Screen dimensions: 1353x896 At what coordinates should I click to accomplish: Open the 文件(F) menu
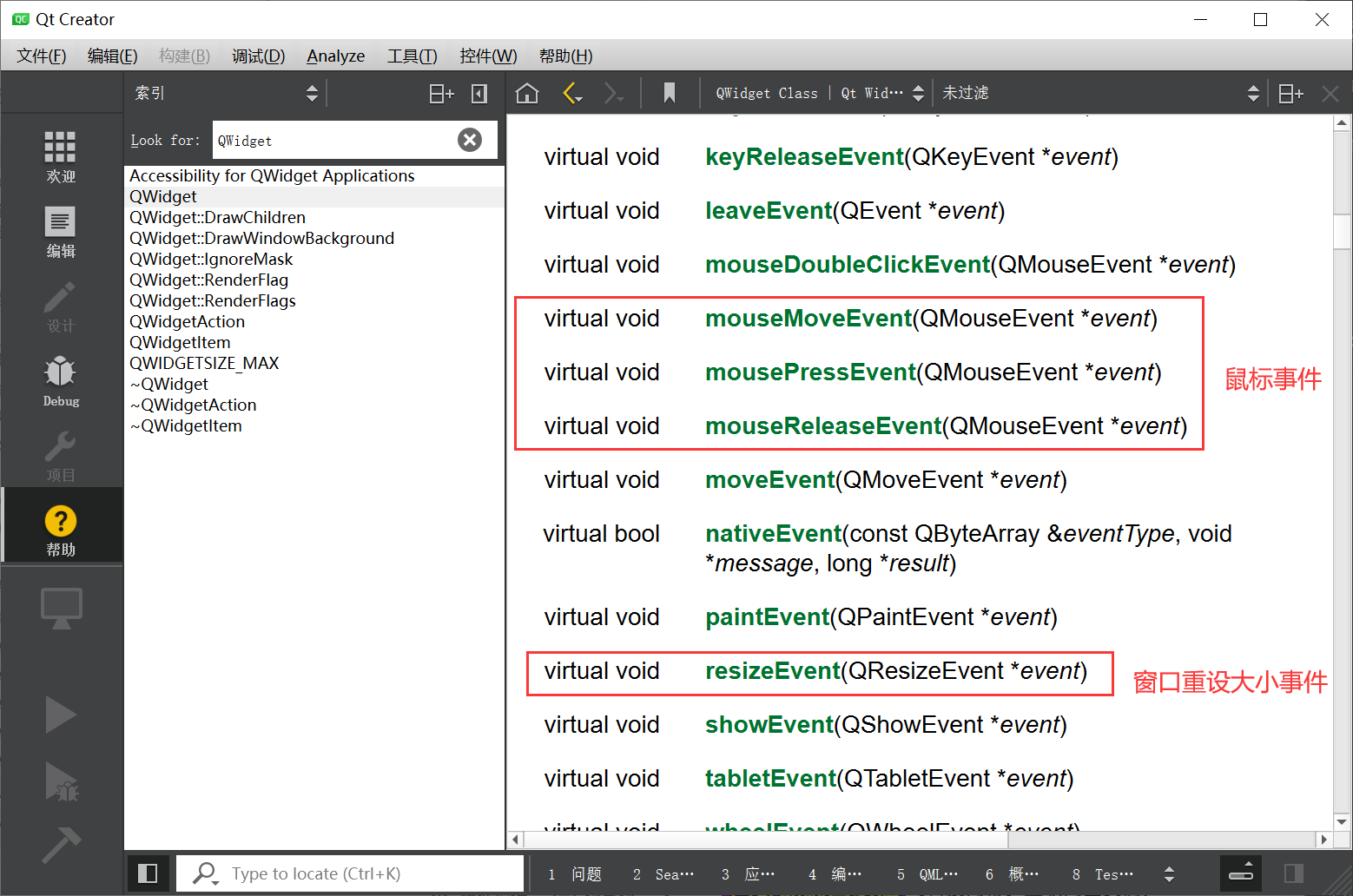[x=42, y=56]
